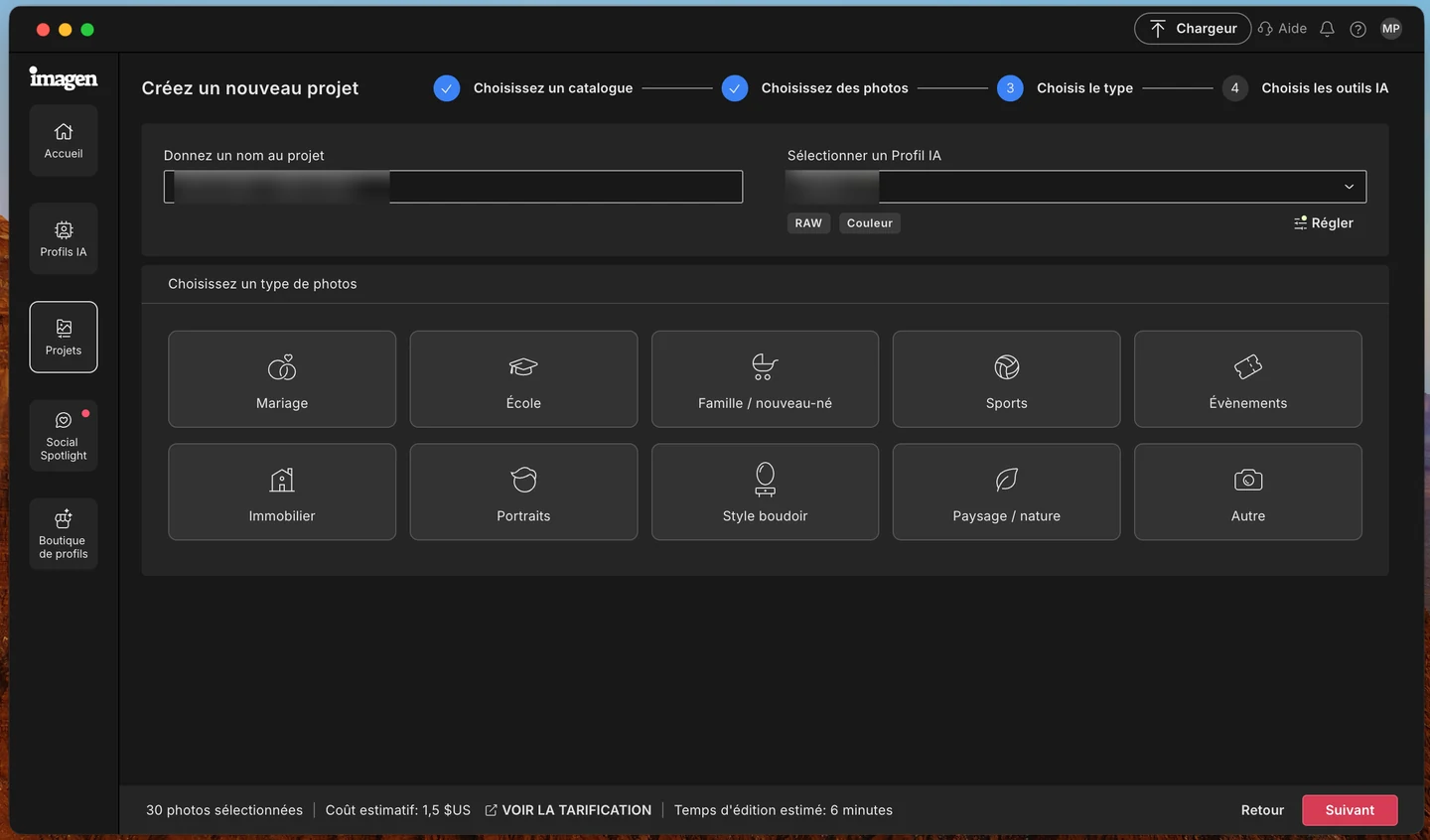Image resolution: width=1430 pixels, height=840 pixels.
Task: Go to step Choisissez des photos
Action: pos(815,88)
